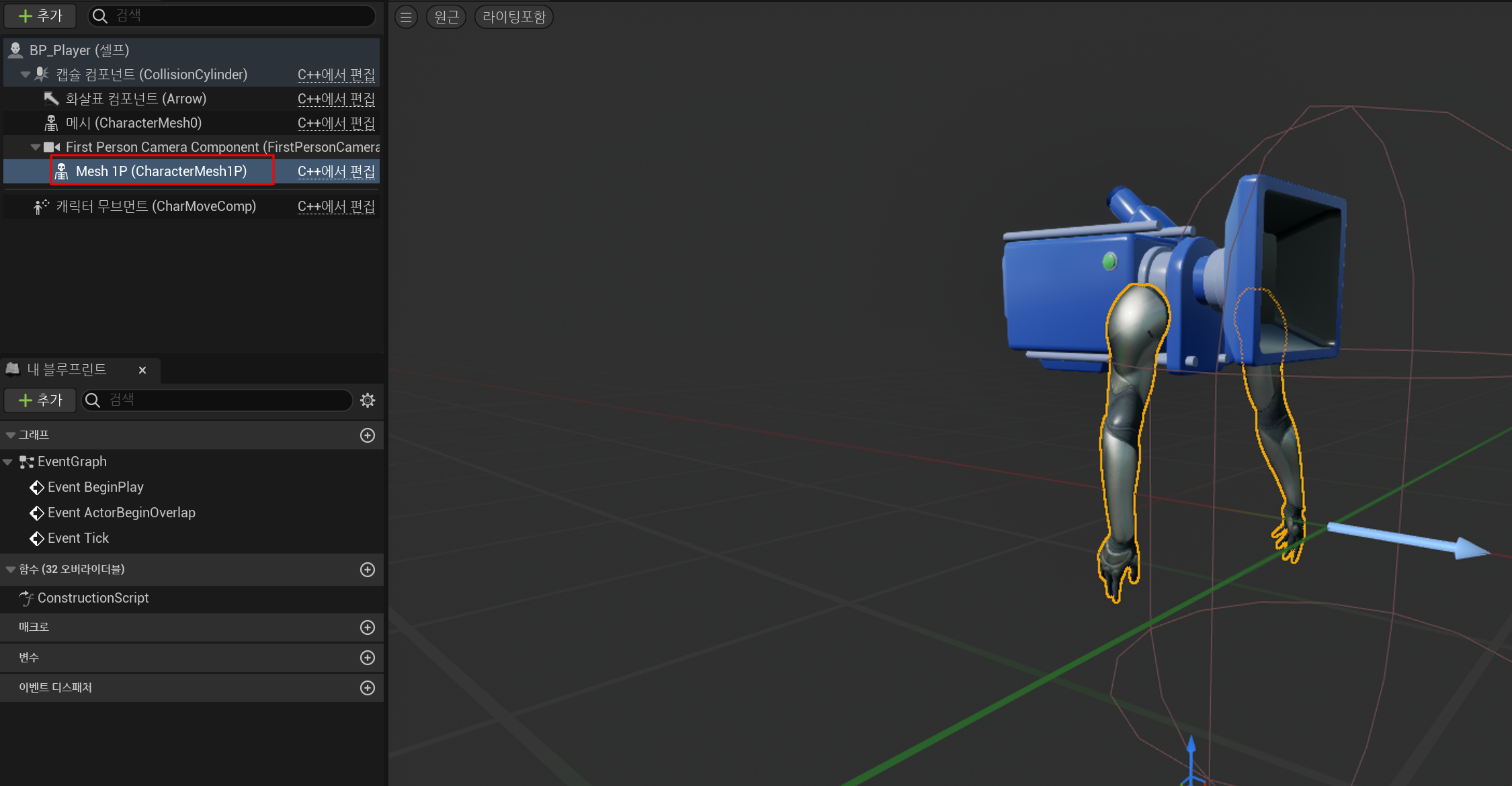Viewport: 1512px width, 786px height.
Task: Select Event BeginPlay in the graph list
Action: (x=95, y=487)
